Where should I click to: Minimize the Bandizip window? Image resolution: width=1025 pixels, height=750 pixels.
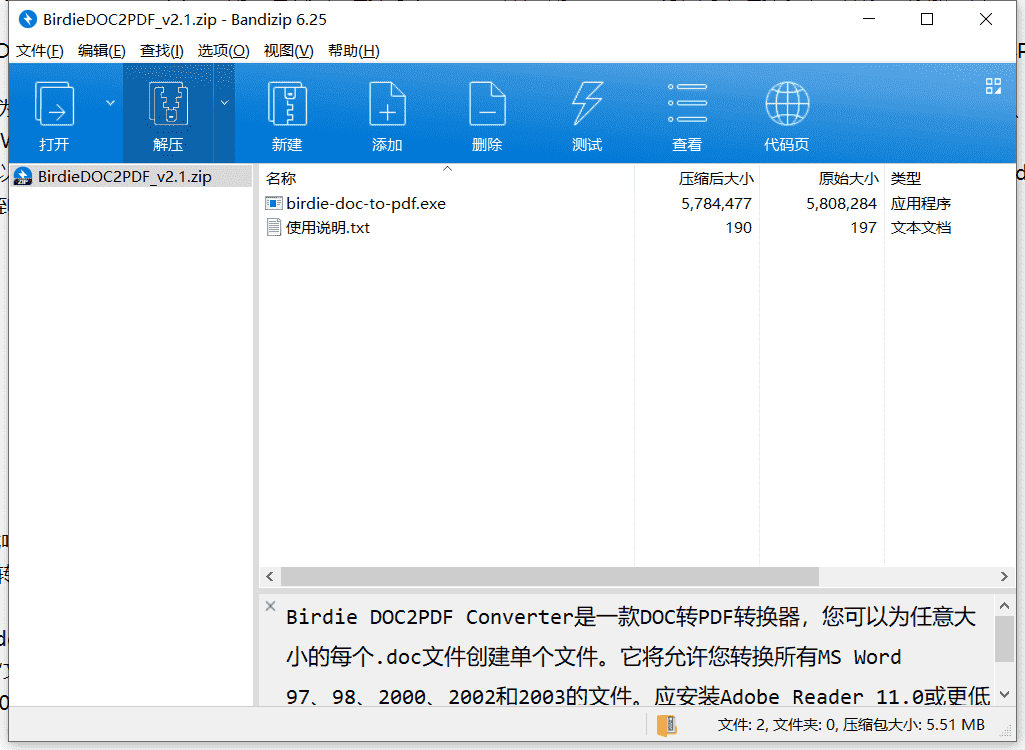(x=869, y=19)
